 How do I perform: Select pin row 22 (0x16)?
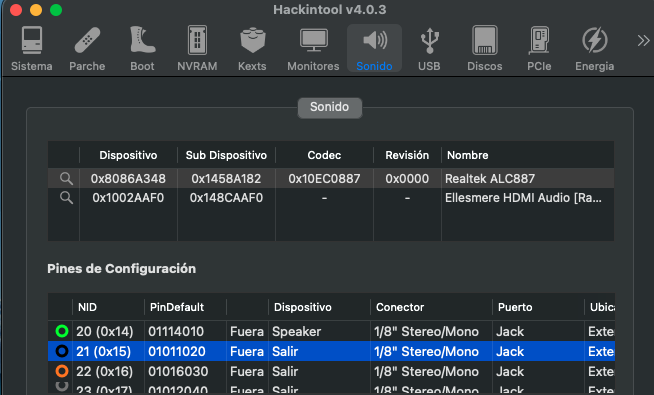331,371
